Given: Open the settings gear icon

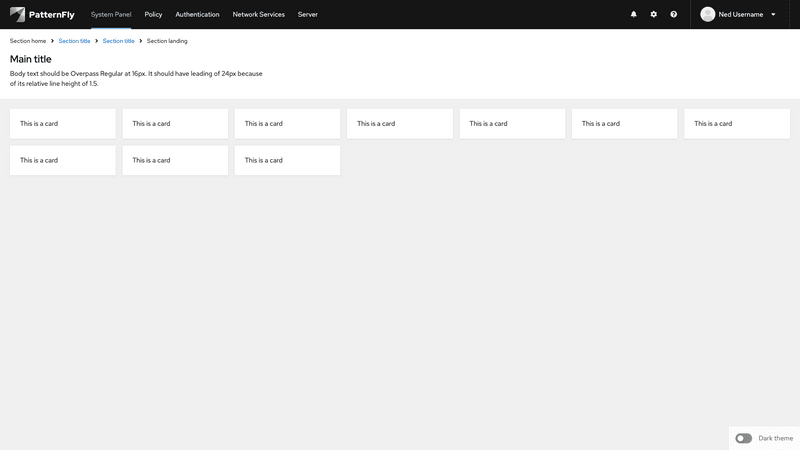Looking at the screenshot, I should point(654,15).
